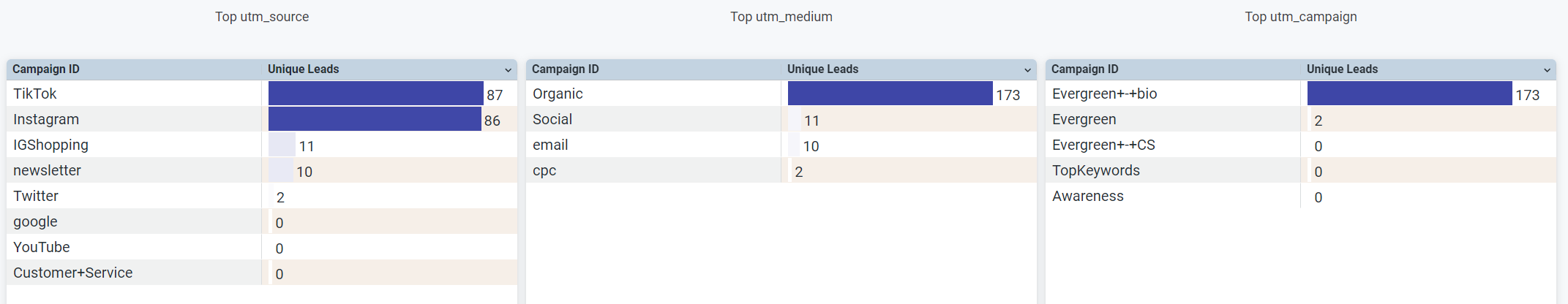Open sort dropdown in utm_campaign table
The height and width of the screenshot is (304, 1568).
1547,70
